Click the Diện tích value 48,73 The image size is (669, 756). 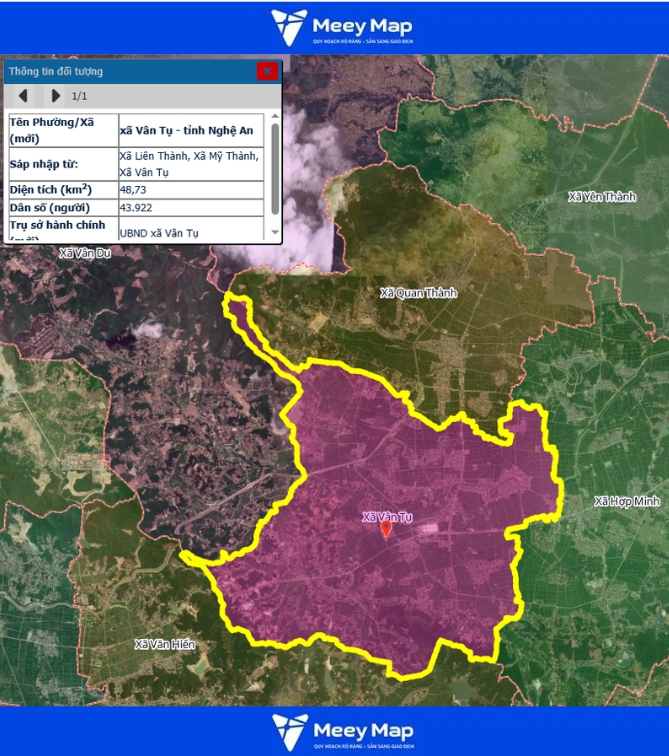point(133,189)
